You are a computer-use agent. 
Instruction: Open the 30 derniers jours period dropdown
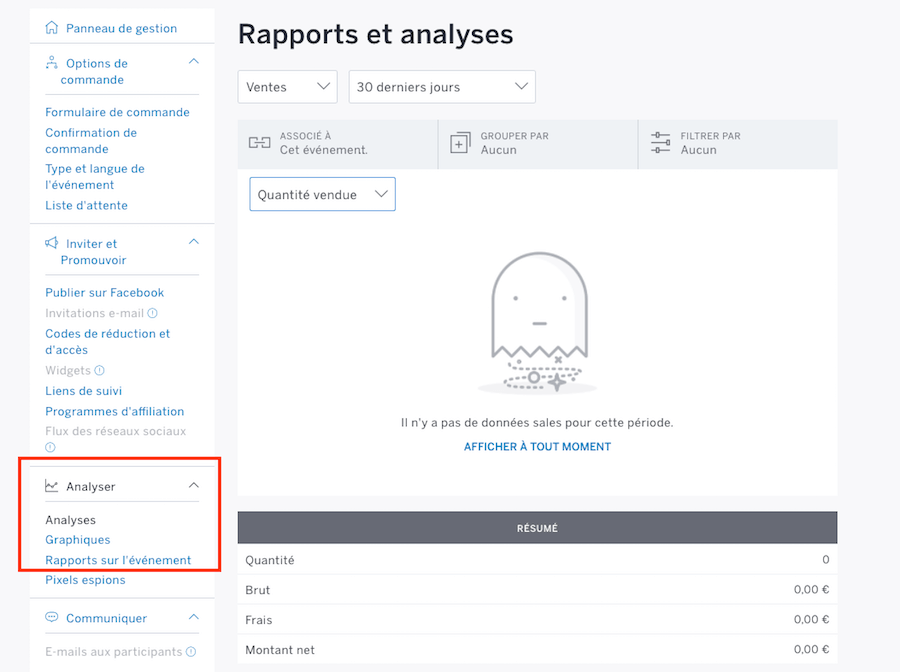(441, 87)
